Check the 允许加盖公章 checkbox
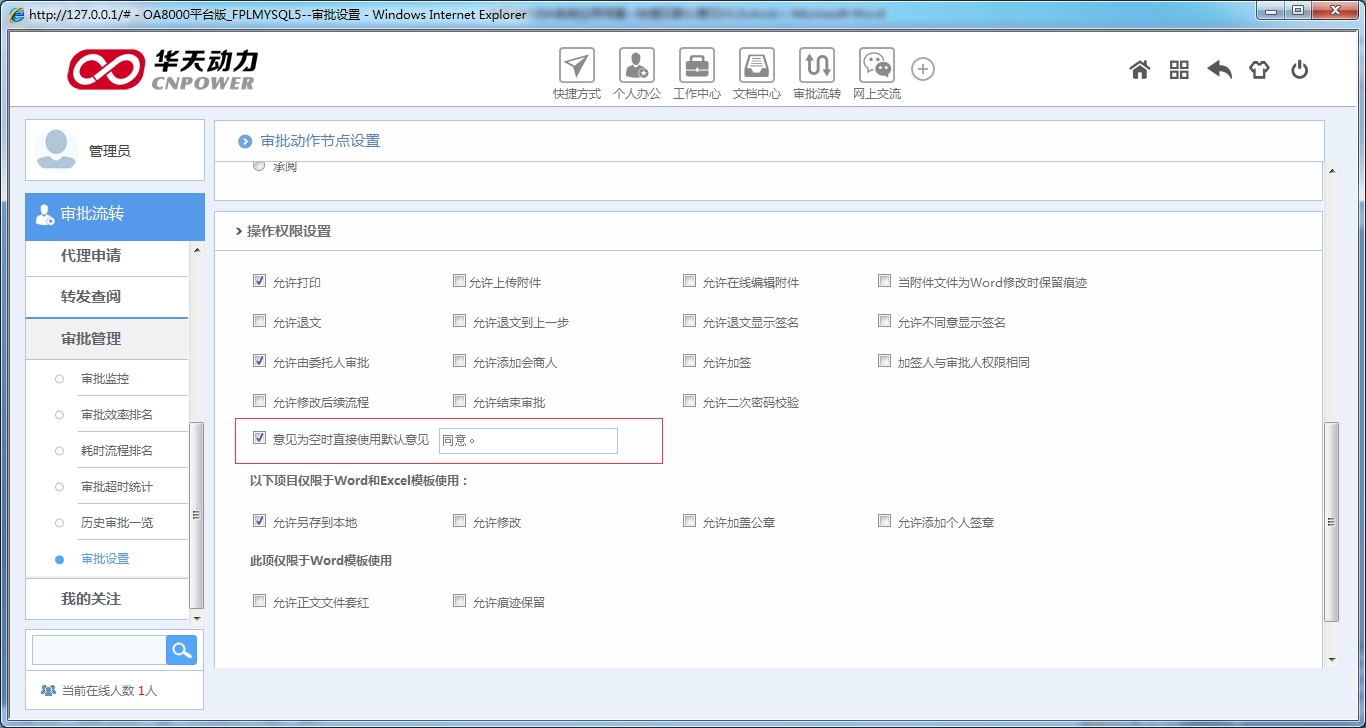 (x=690, y=521)
